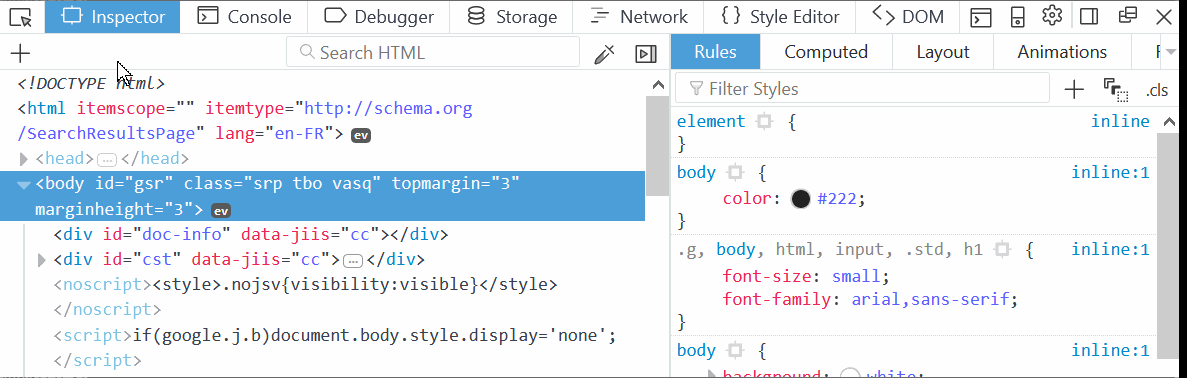Viewport: 1187px width, 378px height.
Task: Collapse the body element node
Action: pos(23,184)
